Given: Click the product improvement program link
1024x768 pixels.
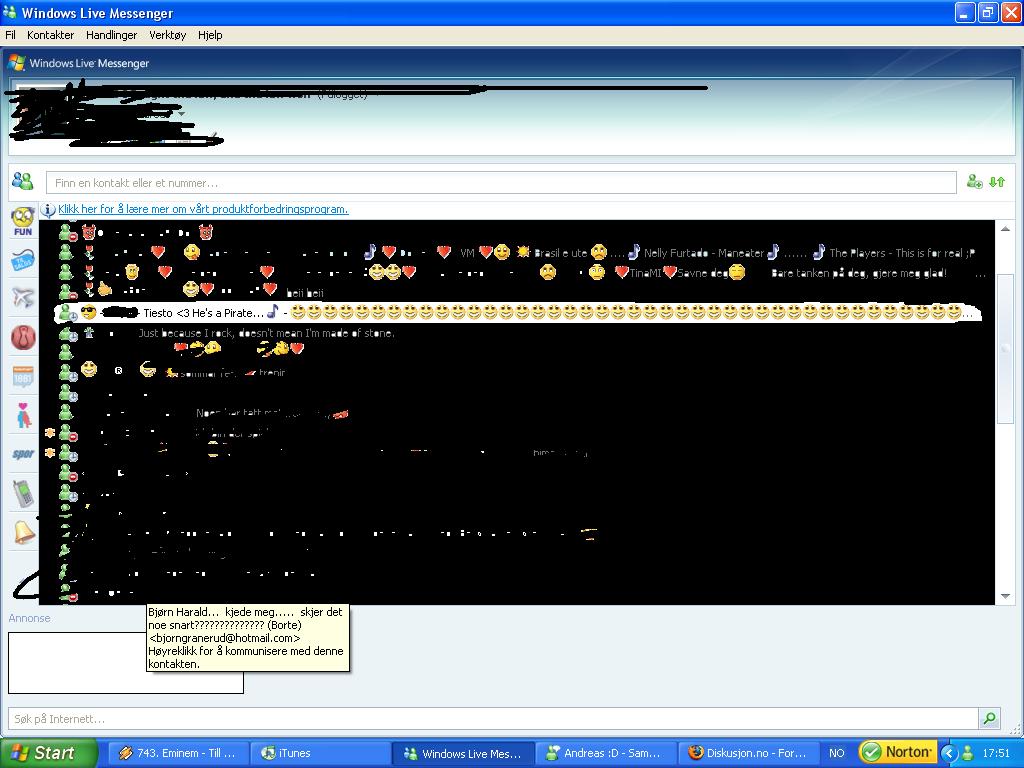Looking at the screenshot, I should (x=203, y=209).
